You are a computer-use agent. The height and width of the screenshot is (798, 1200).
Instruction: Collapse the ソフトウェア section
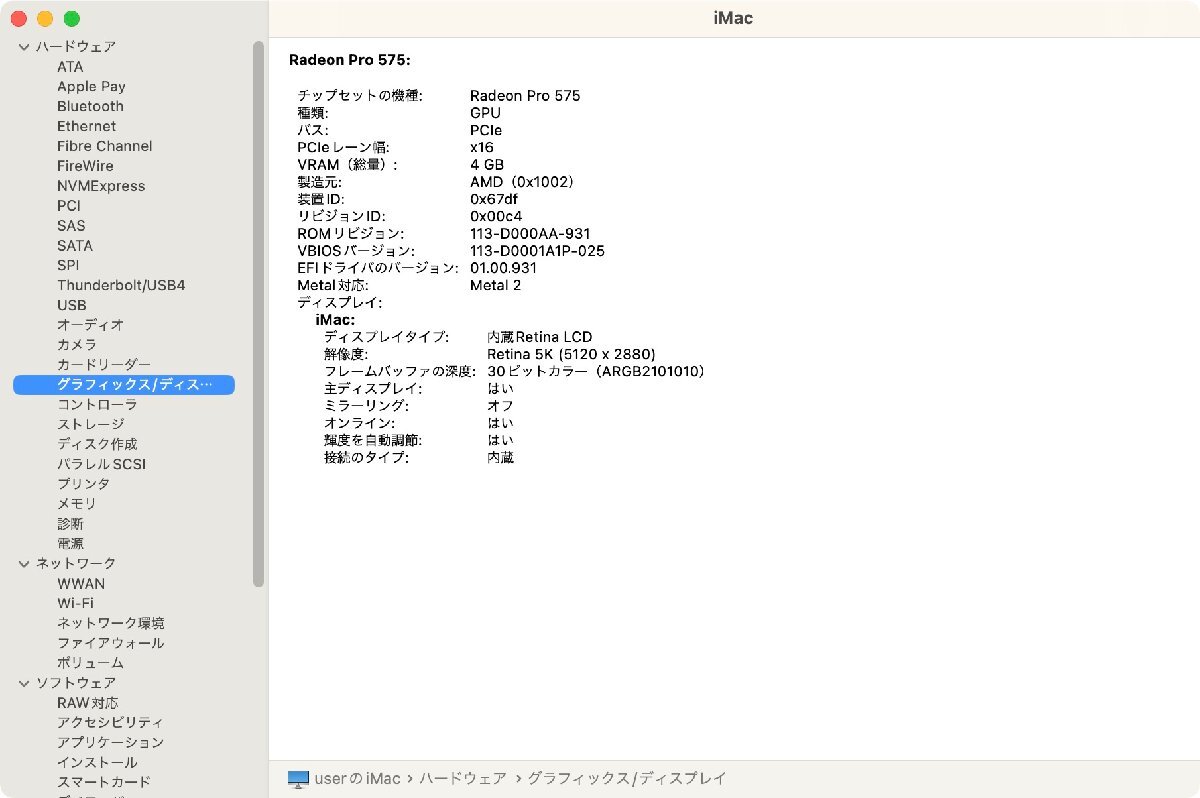[x=22, y=682]
